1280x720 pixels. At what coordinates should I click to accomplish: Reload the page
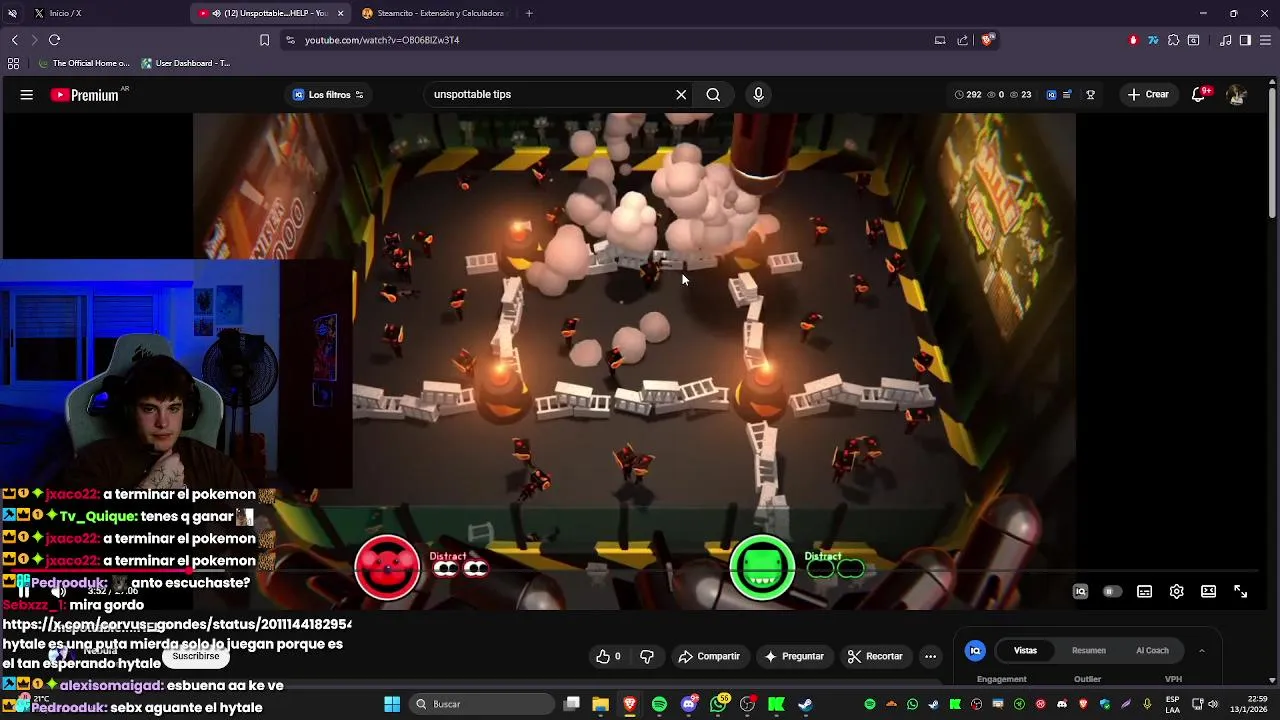click(x=54, y=40)
